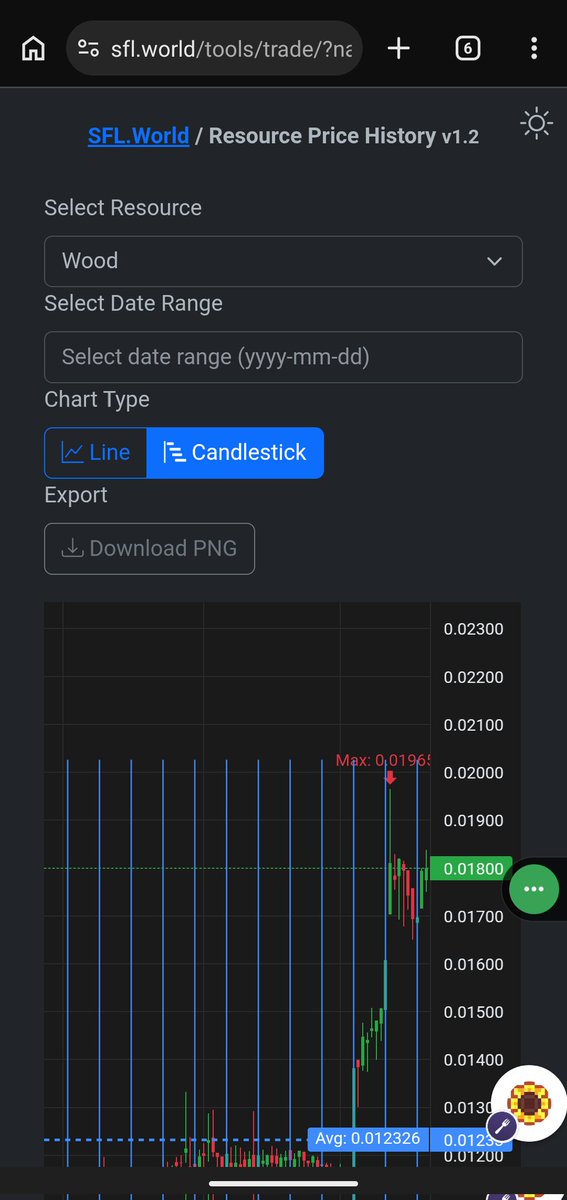Click the 0.01600 axis value
Viewport: 567px width, 1200px height.
(x=473, y=965)
